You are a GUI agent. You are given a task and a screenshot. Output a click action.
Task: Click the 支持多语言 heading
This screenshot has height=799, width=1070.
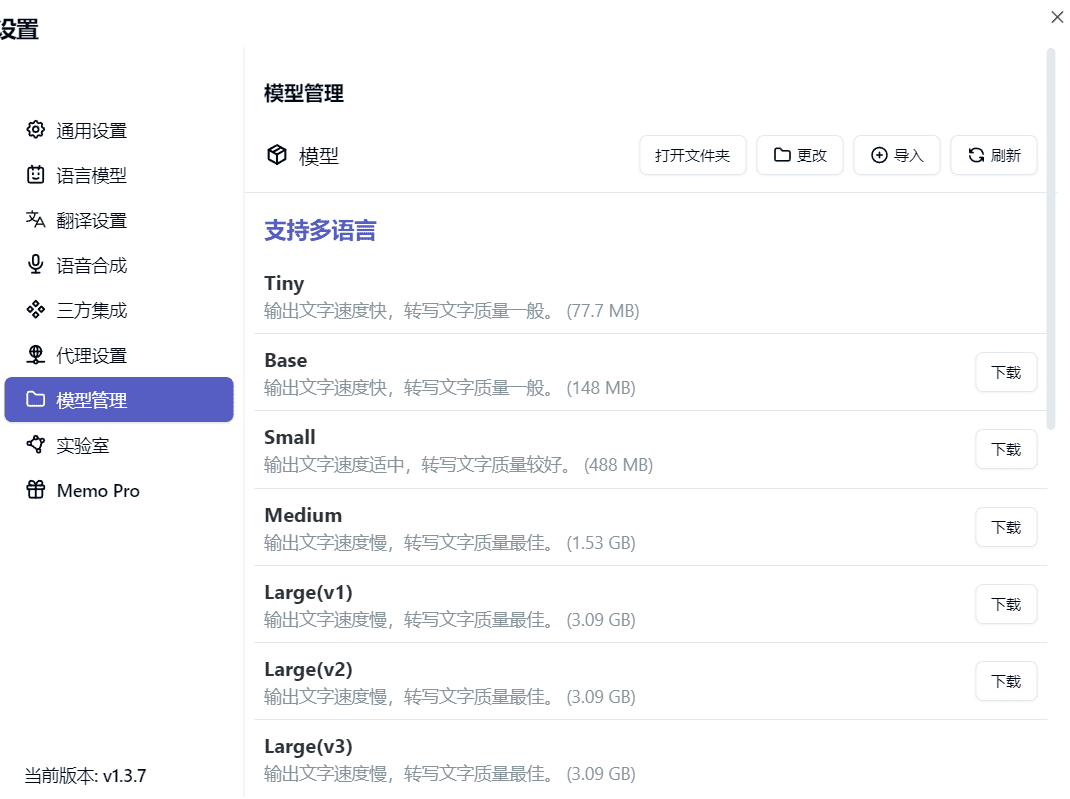320,230
